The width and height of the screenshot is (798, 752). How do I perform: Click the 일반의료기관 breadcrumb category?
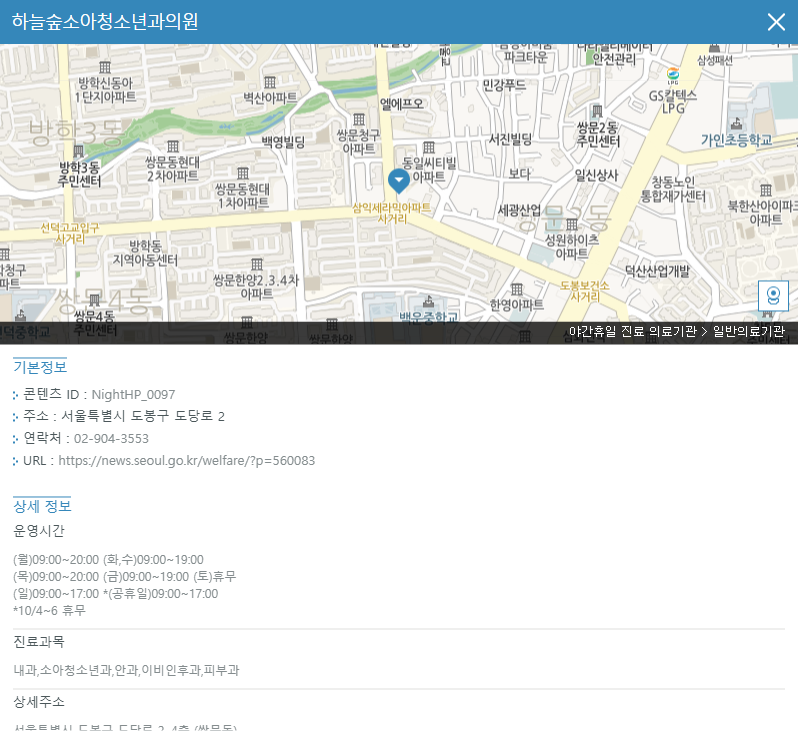pos(748,331)
